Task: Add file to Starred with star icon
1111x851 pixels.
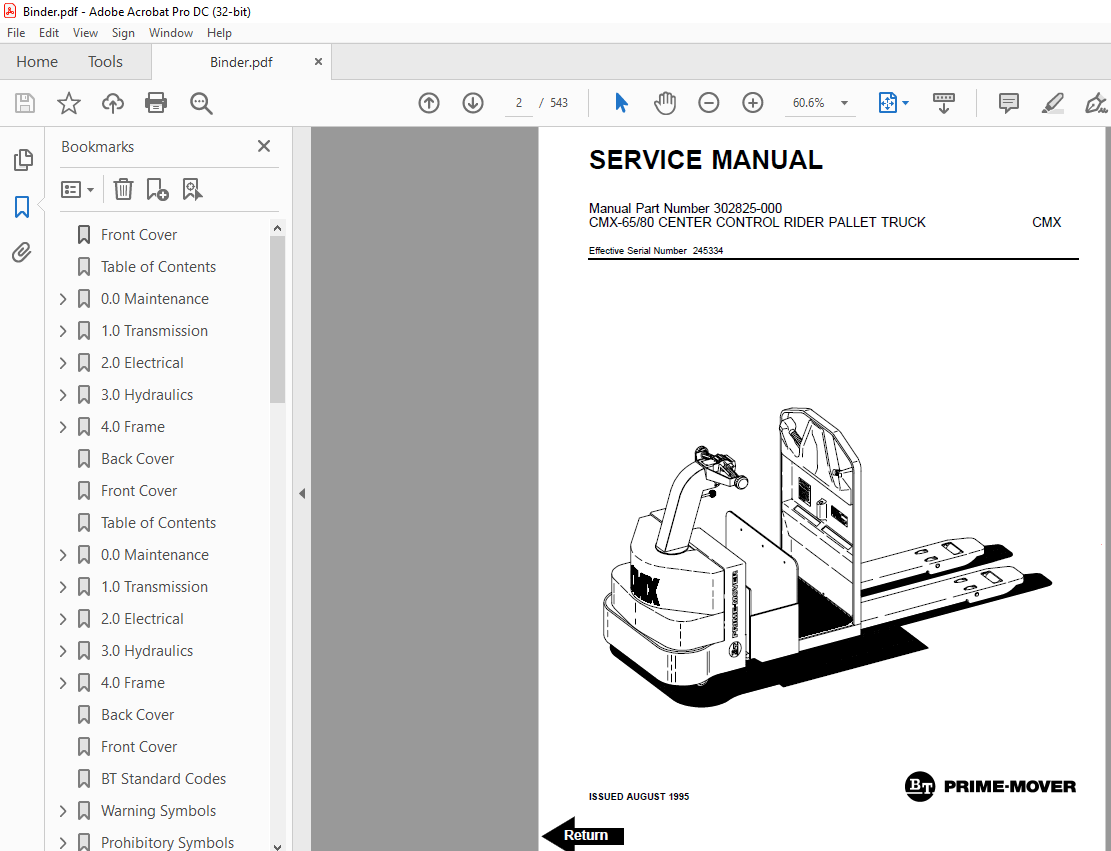Action: (x=69, y=103)
